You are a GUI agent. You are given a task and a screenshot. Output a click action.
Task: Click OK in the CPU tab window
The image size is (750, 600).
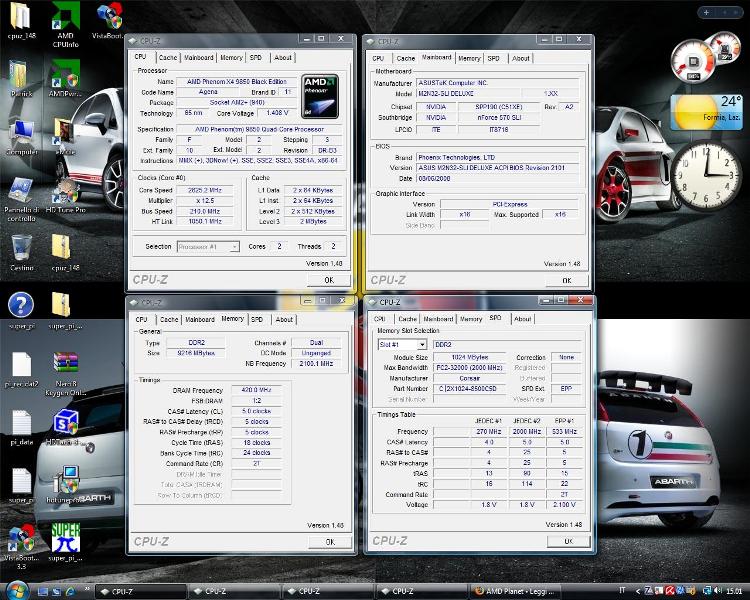click(x=329, y=280)
